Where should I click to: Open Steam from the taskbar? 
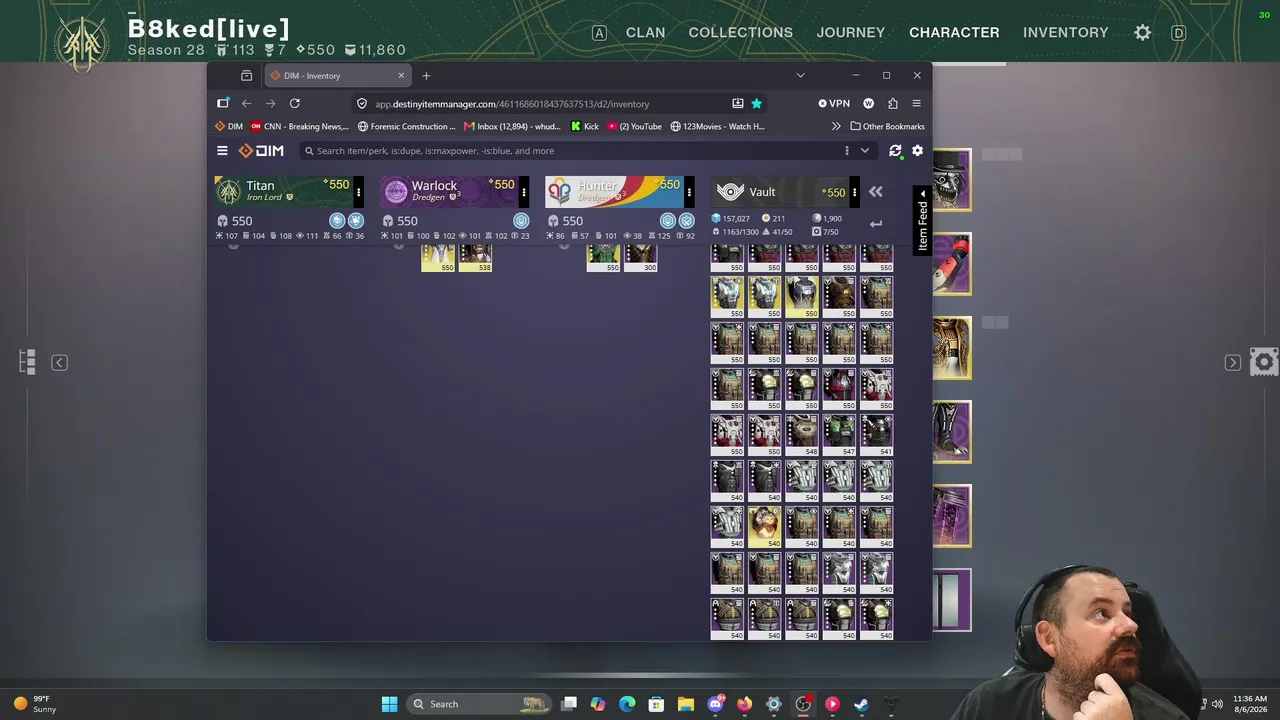pos(861,704)
